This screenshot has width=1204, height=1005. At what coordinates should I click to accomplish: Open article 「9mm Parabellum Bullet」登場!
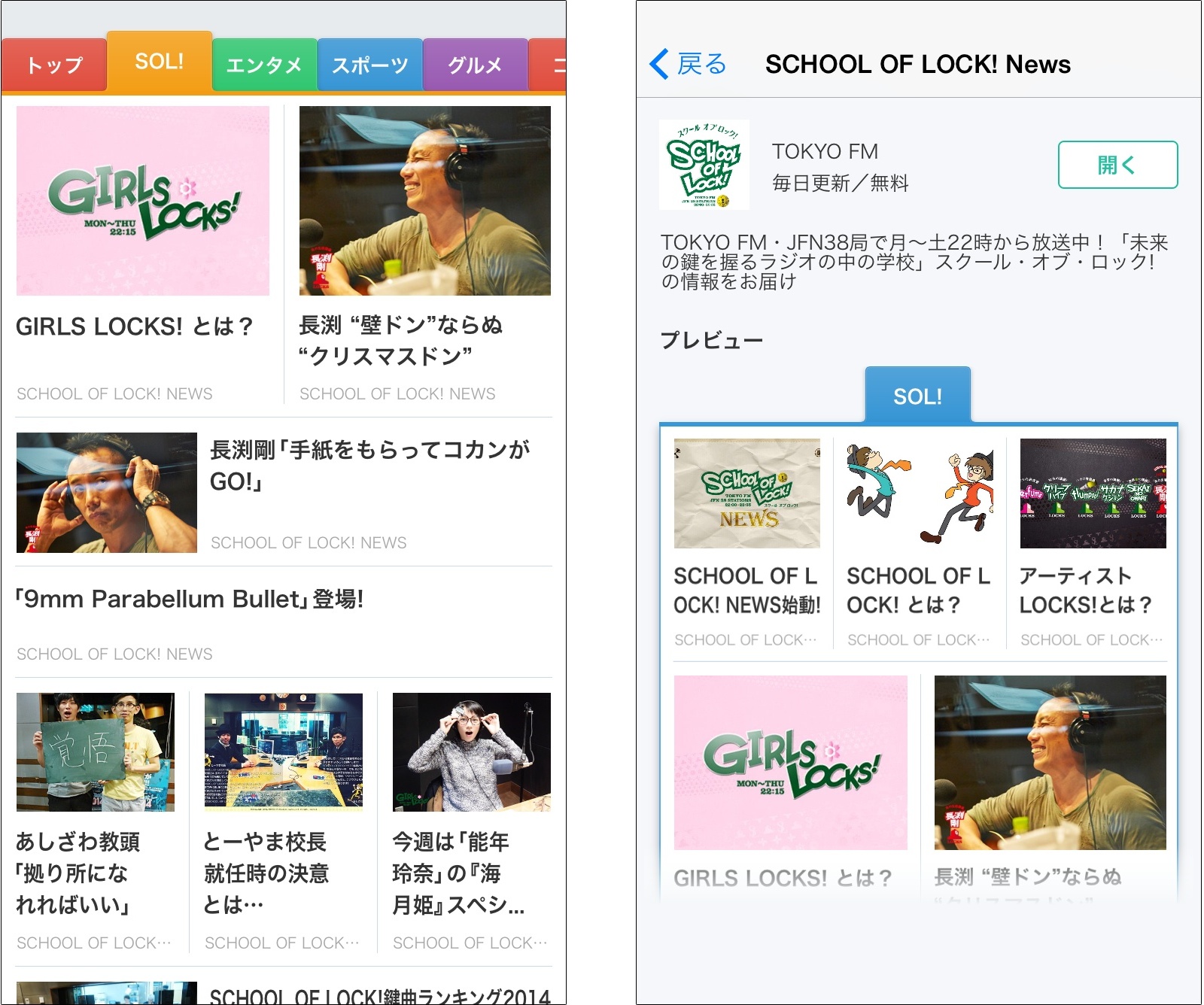[x=190, y=600]
